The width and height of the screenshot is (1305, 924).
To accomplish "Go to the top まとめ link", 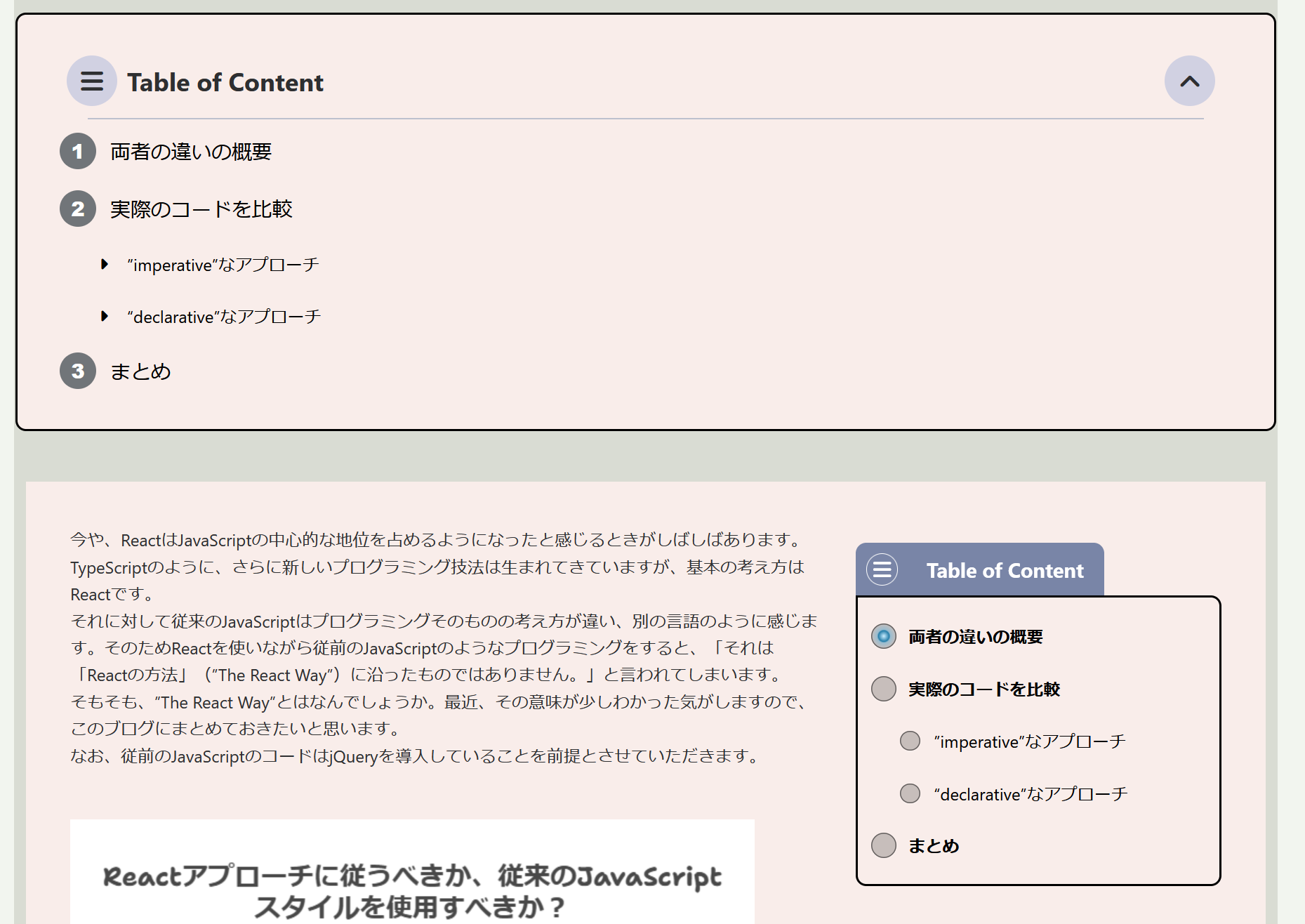I will (140, 371).
